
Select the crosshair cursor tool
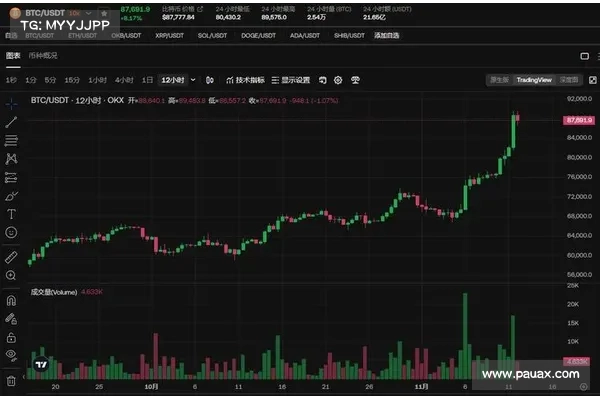coord(11,104)
